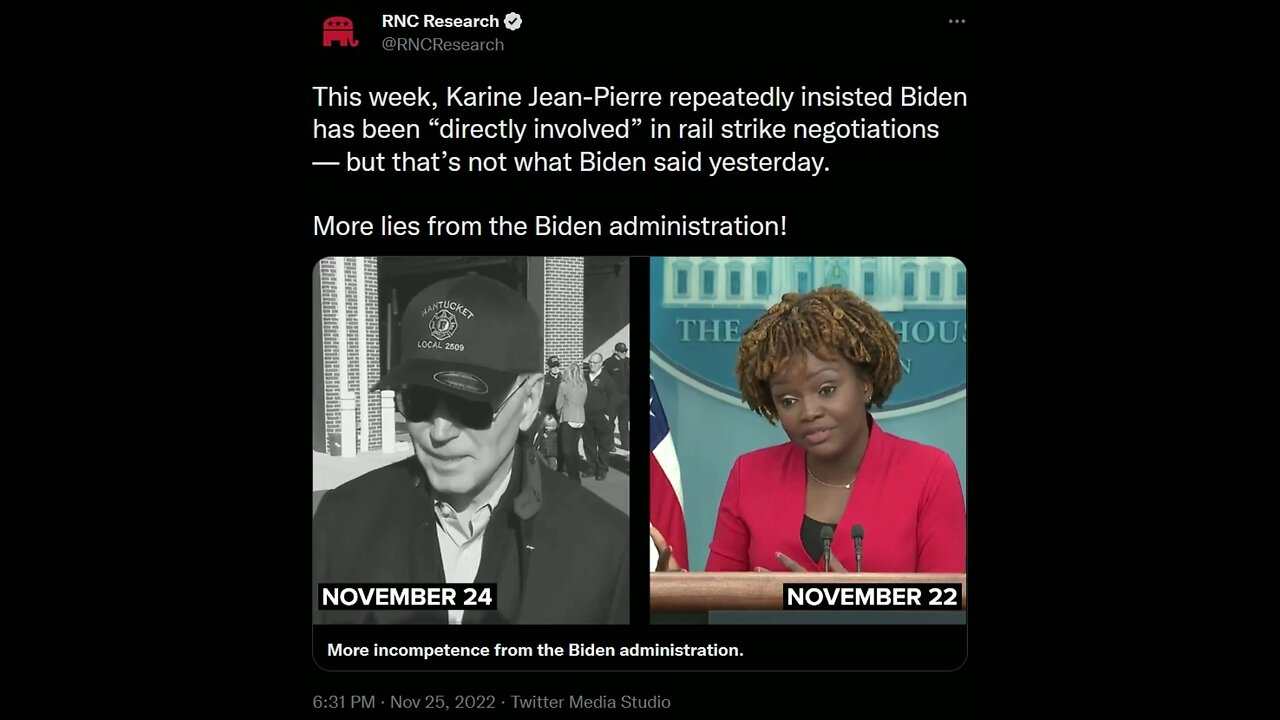1280x720 pixels.
Task: Visit the @RNCResearch handle link
Action: pos(443,44)
